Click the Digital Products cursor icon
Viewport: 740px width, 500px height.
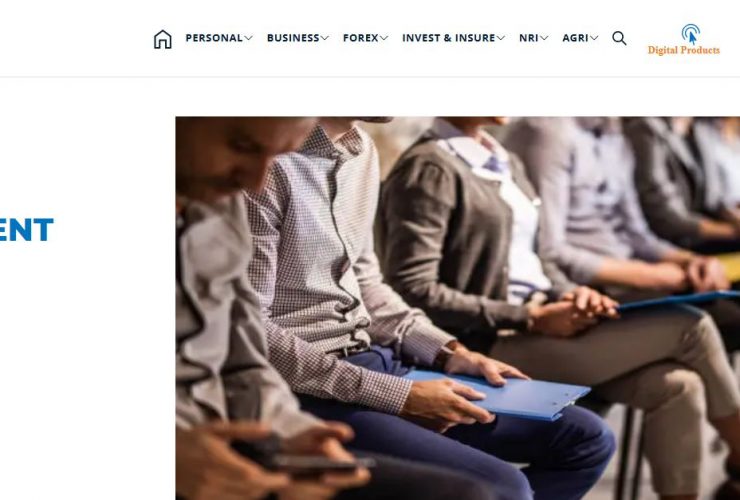(x=690, y=34)
